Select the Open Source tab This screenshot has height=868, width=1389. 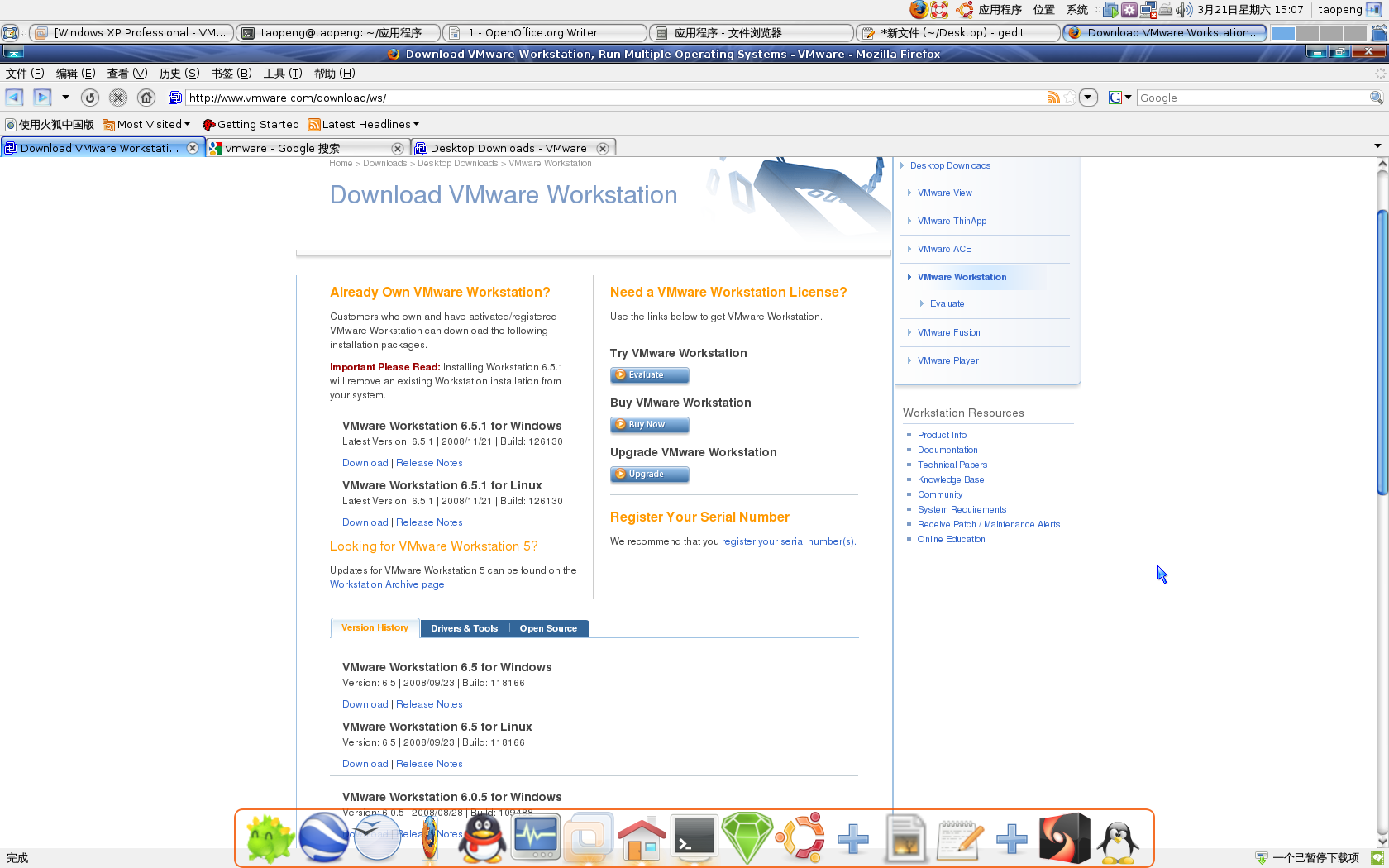click(x=548, y=628)
